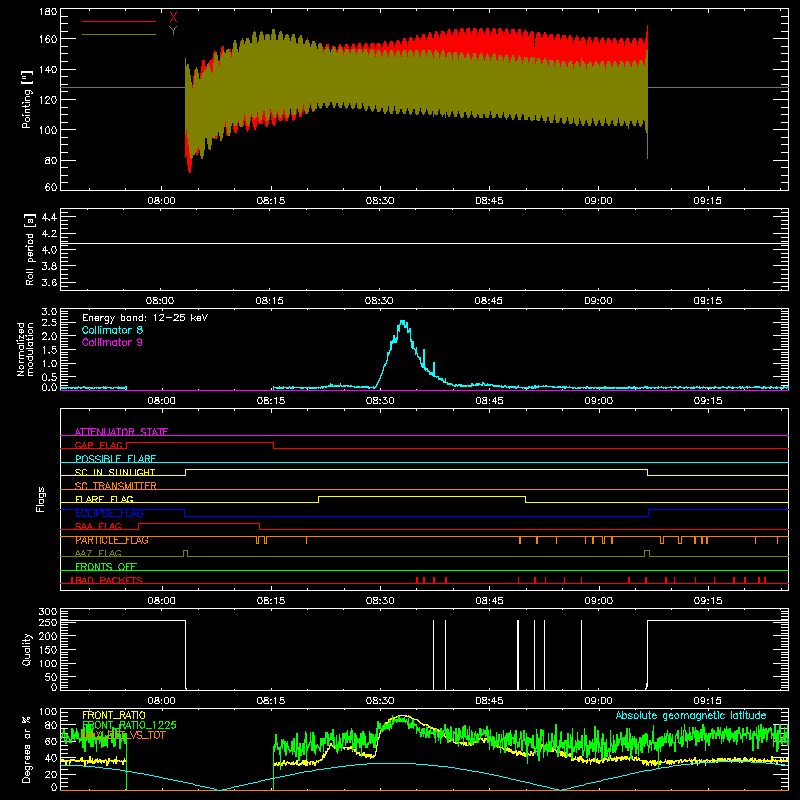Click the ECLIPSE_FLAG label
This screenshot has height=800, width=800.
point(109,513)
